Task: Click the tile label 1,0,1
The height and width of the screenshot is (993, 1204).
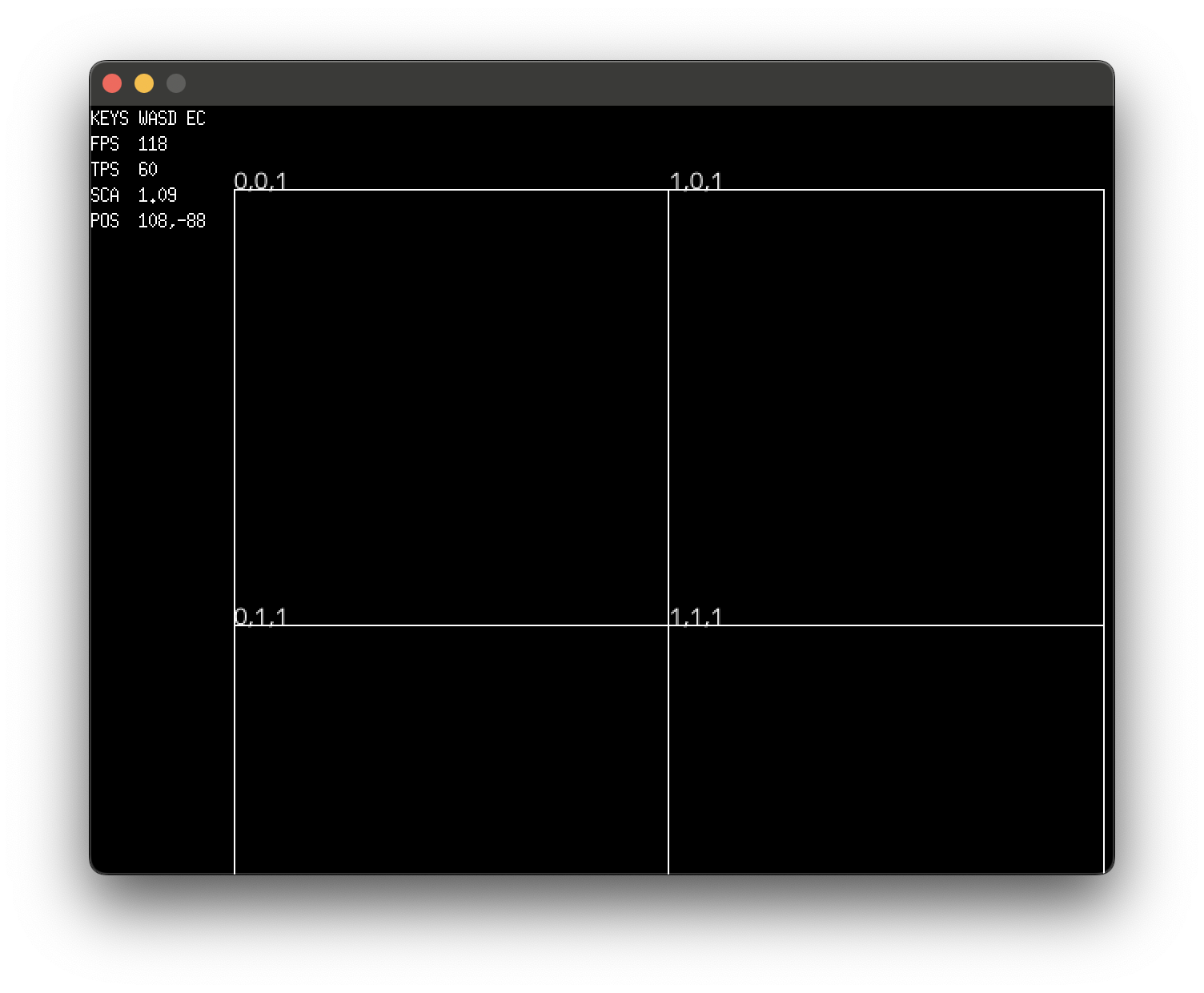Action: (x=696, y=181)
